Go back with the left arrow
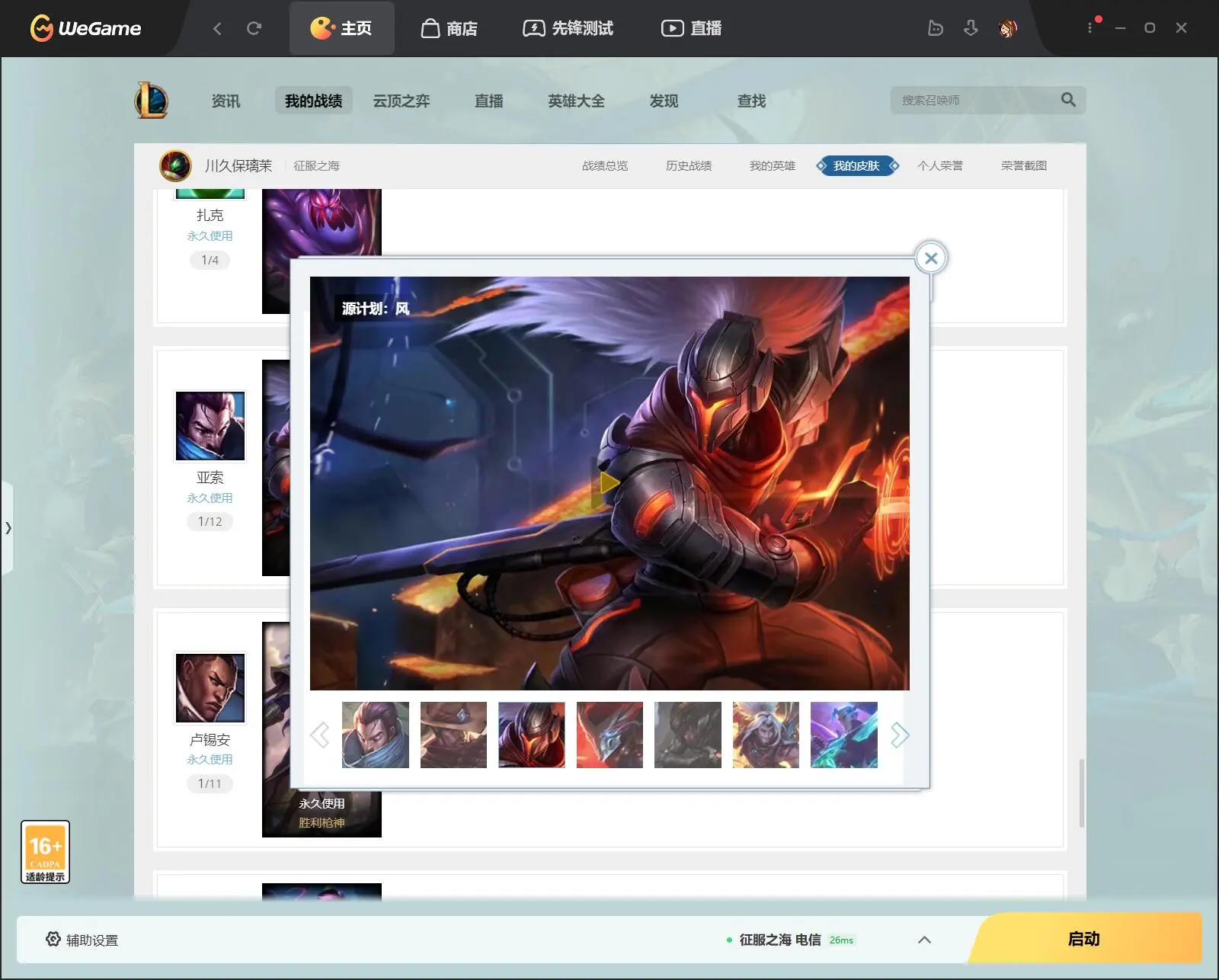 [x=217, y=28]
